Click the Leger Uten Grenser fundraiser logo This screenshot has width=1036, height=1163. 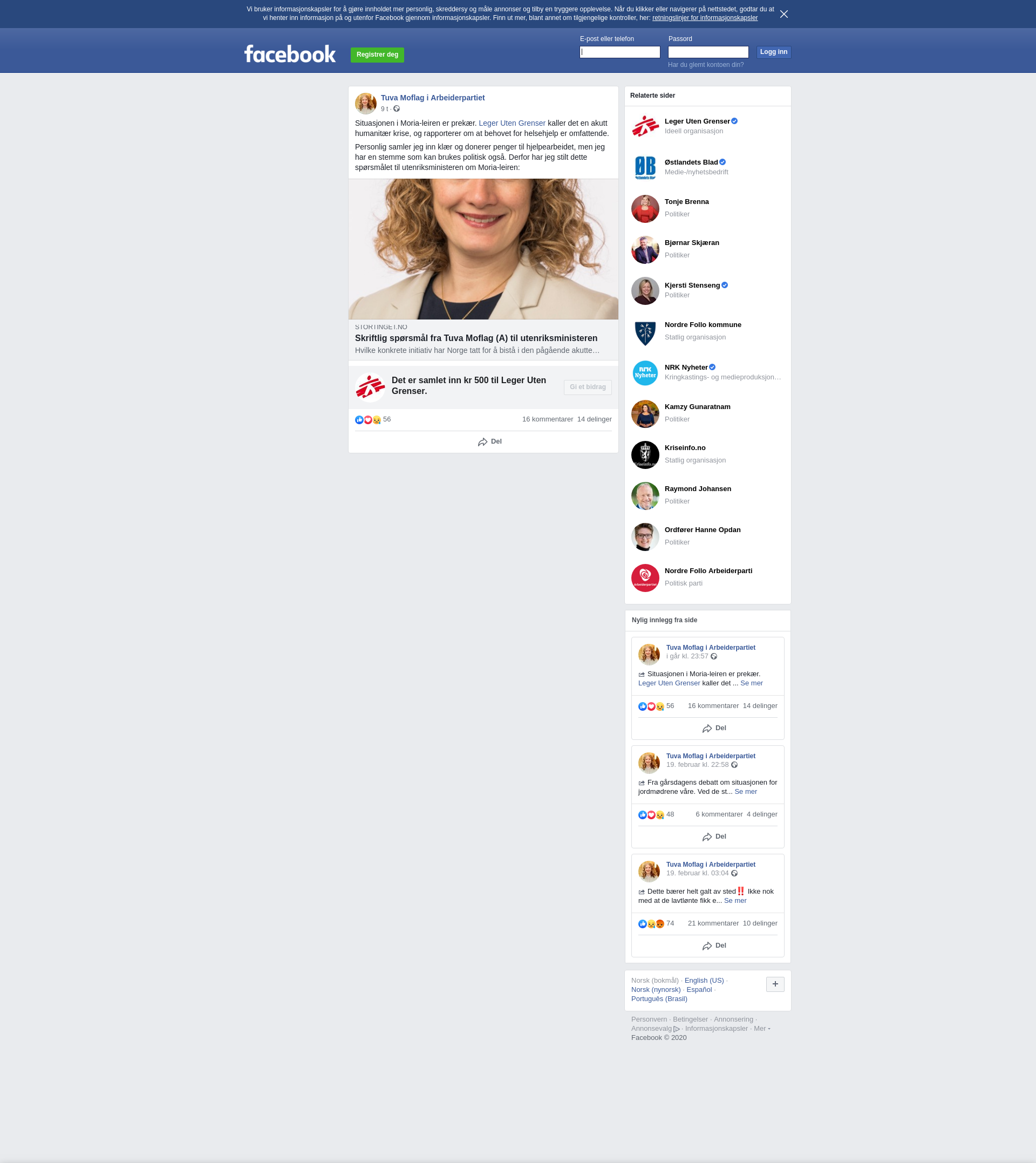coord(370,387)
